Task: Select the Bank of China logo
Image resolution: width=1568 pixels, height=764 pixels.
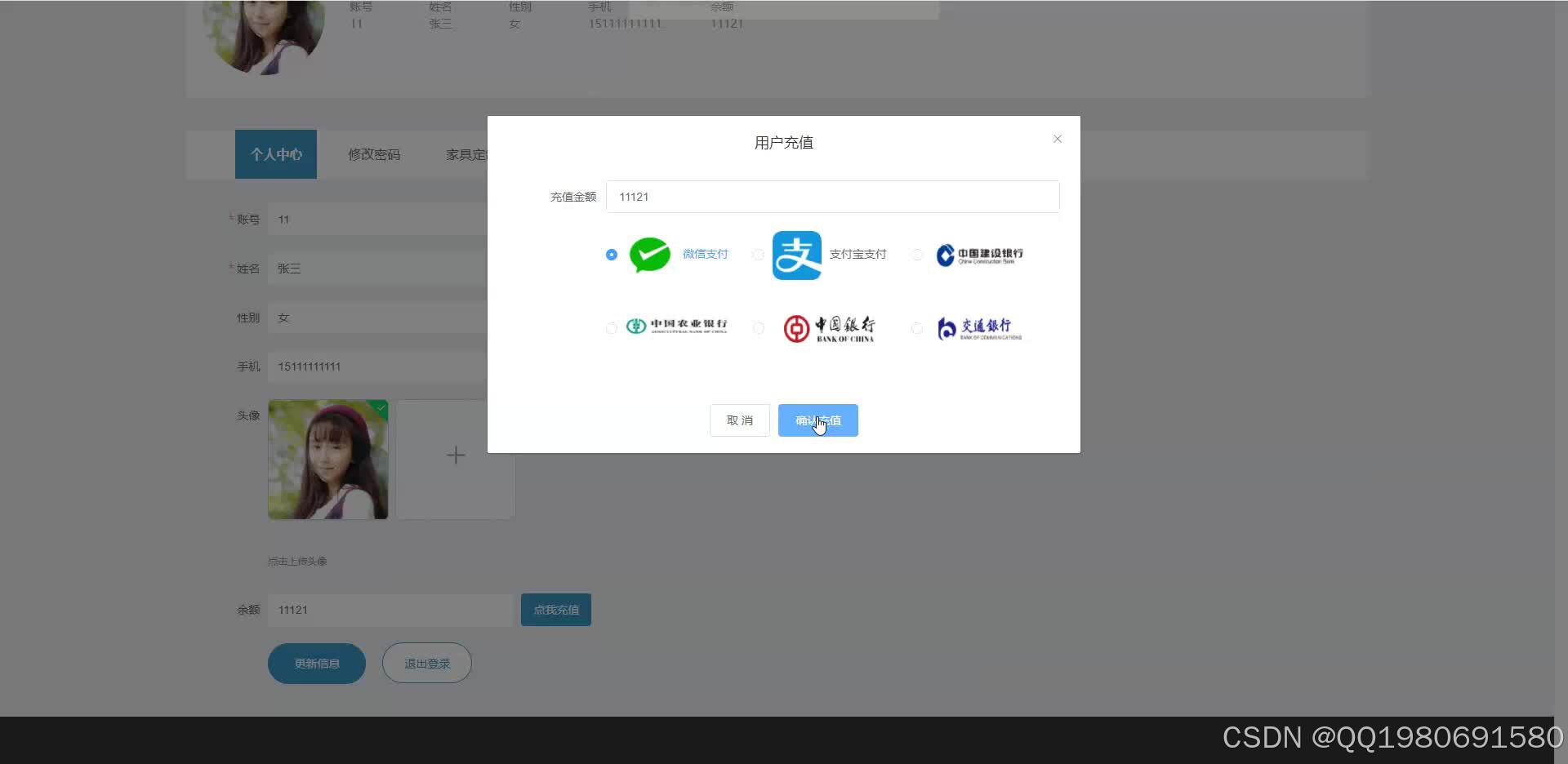Action: point(828,327)
